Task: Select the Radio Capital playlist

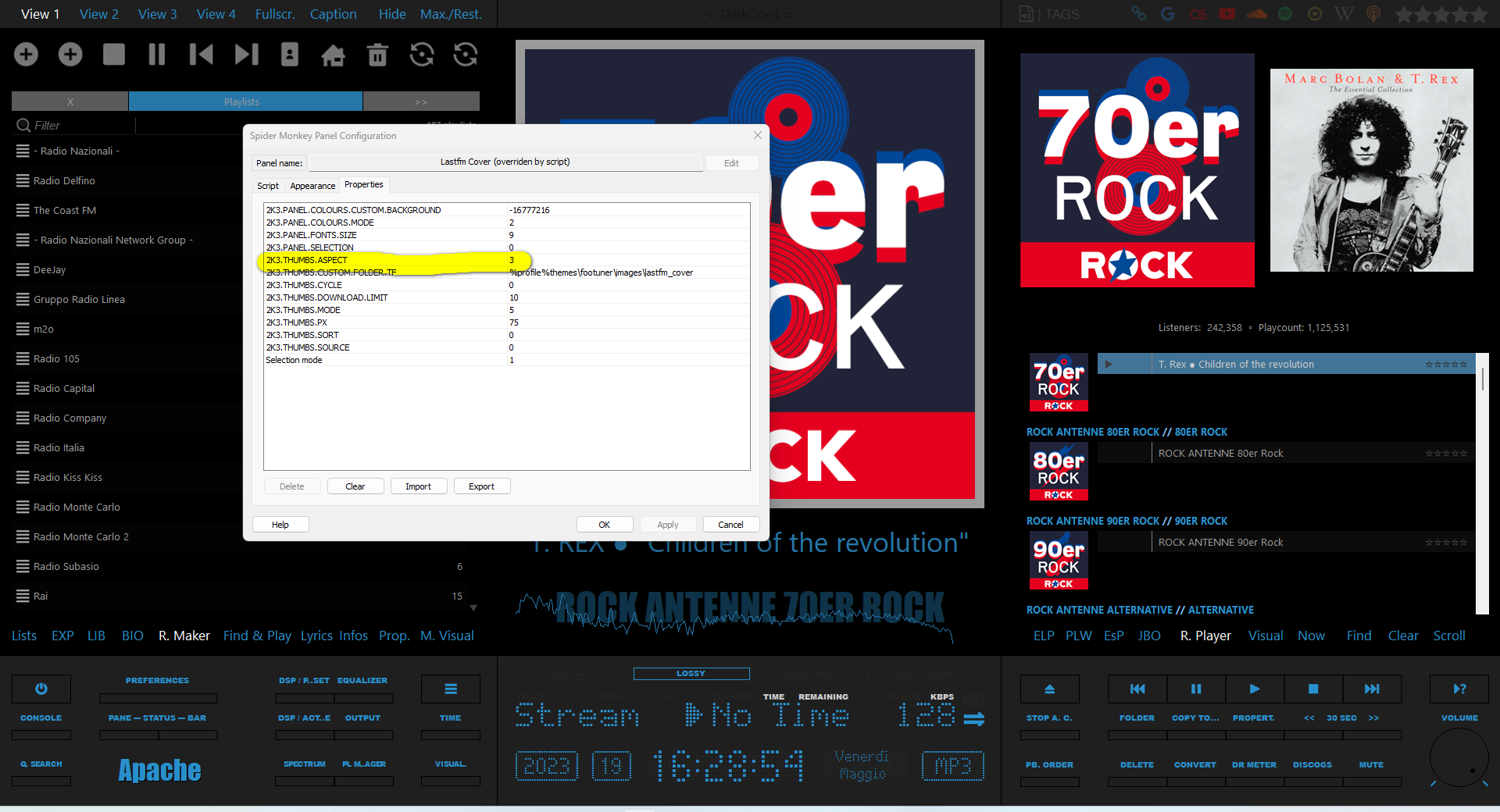Action: tap(63, 388)
